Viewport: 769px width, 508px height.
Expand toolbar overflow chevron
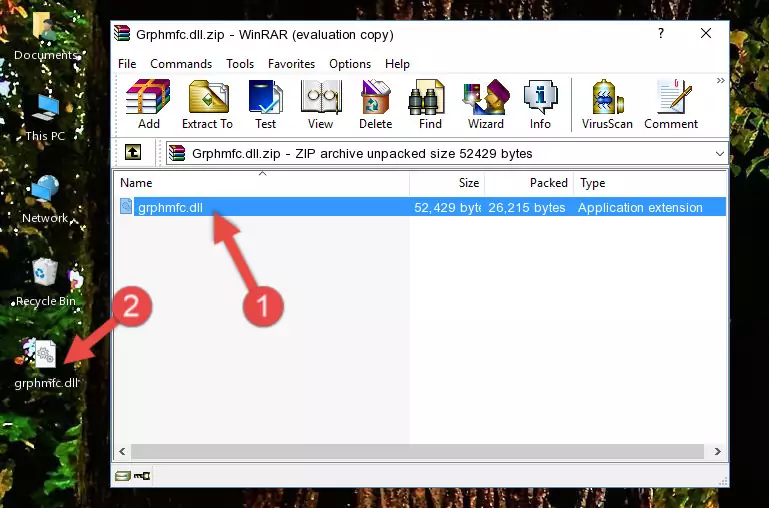coord(720,80)
